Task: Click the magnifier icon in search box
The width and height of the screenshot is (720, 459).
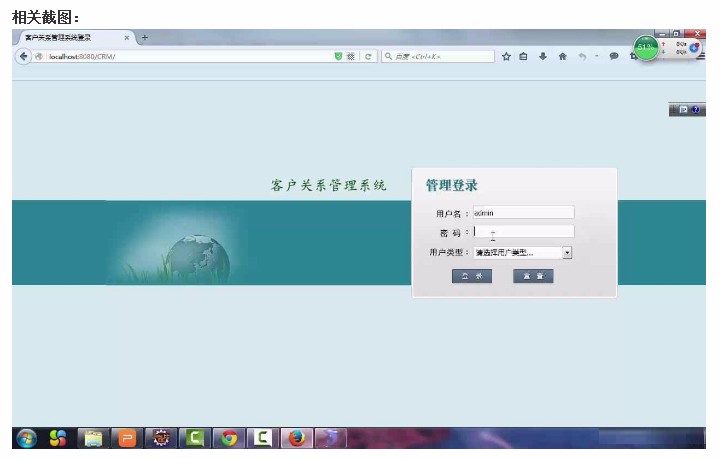Action: (388, 56)
